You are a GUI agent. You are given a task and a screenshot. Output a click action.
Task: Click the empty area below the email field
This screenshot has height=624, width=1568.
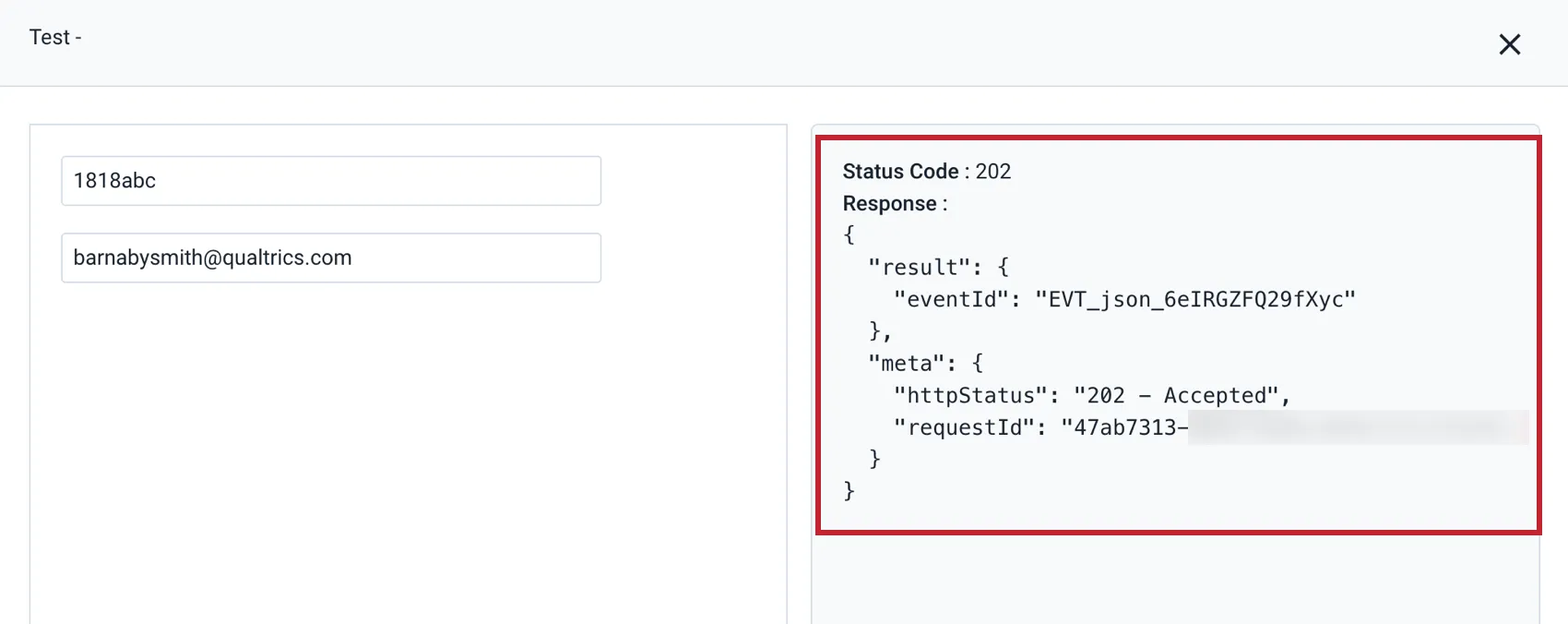click(x=408, y=443)
